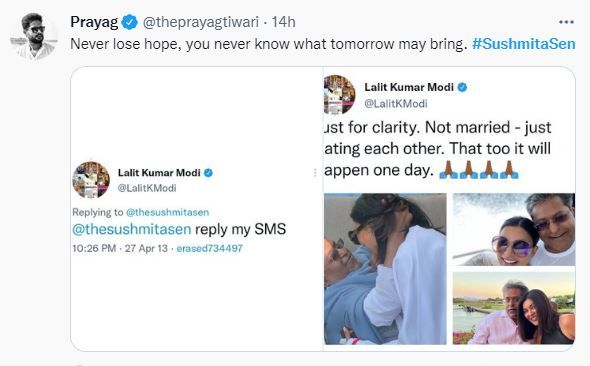Open the sunset waterfront couple photo
Screen dimensions: 590x366
coord(514,308)
